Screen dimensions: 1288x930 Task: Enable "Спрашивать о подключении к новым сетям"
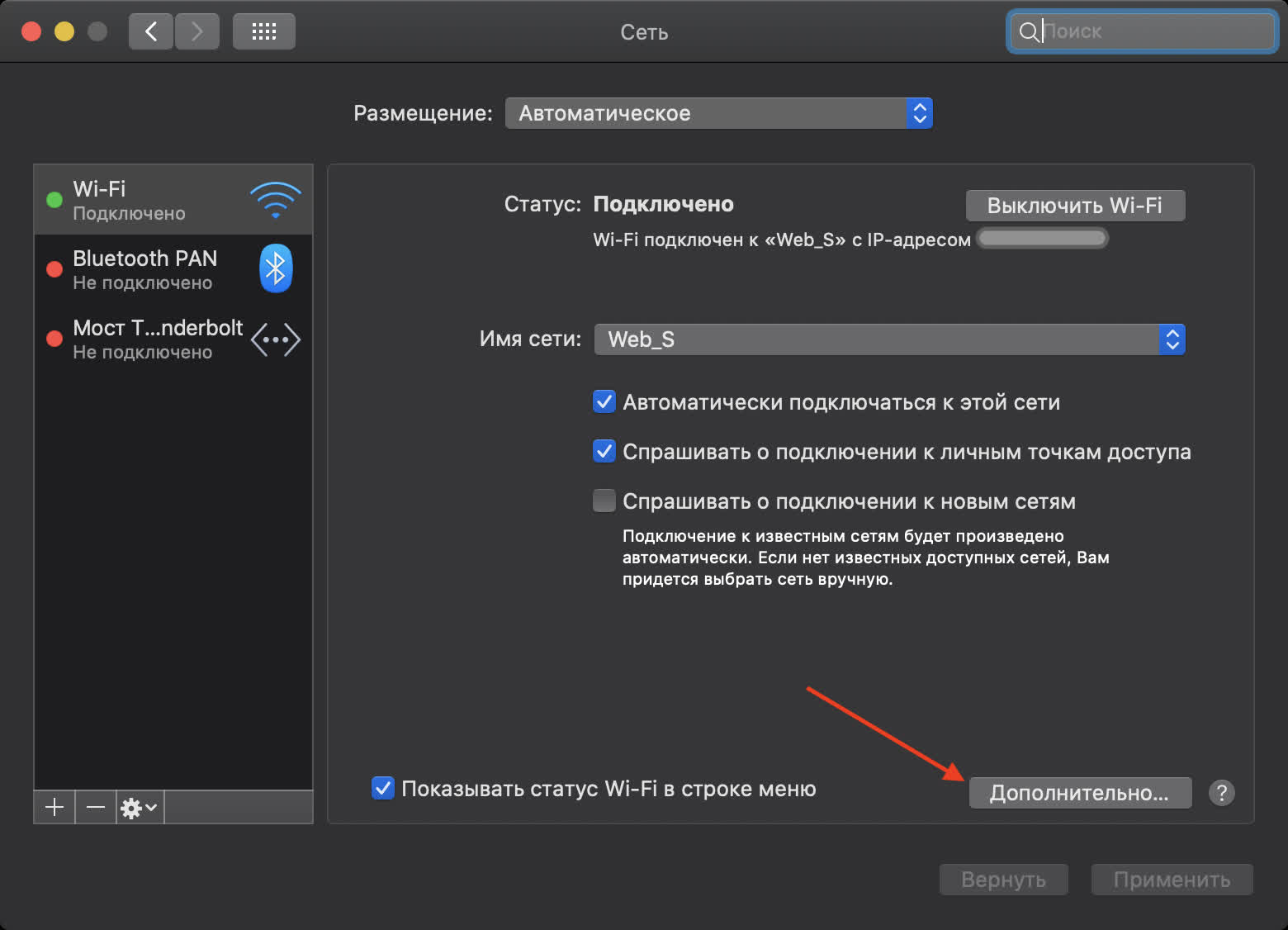[x=604, y=501]
